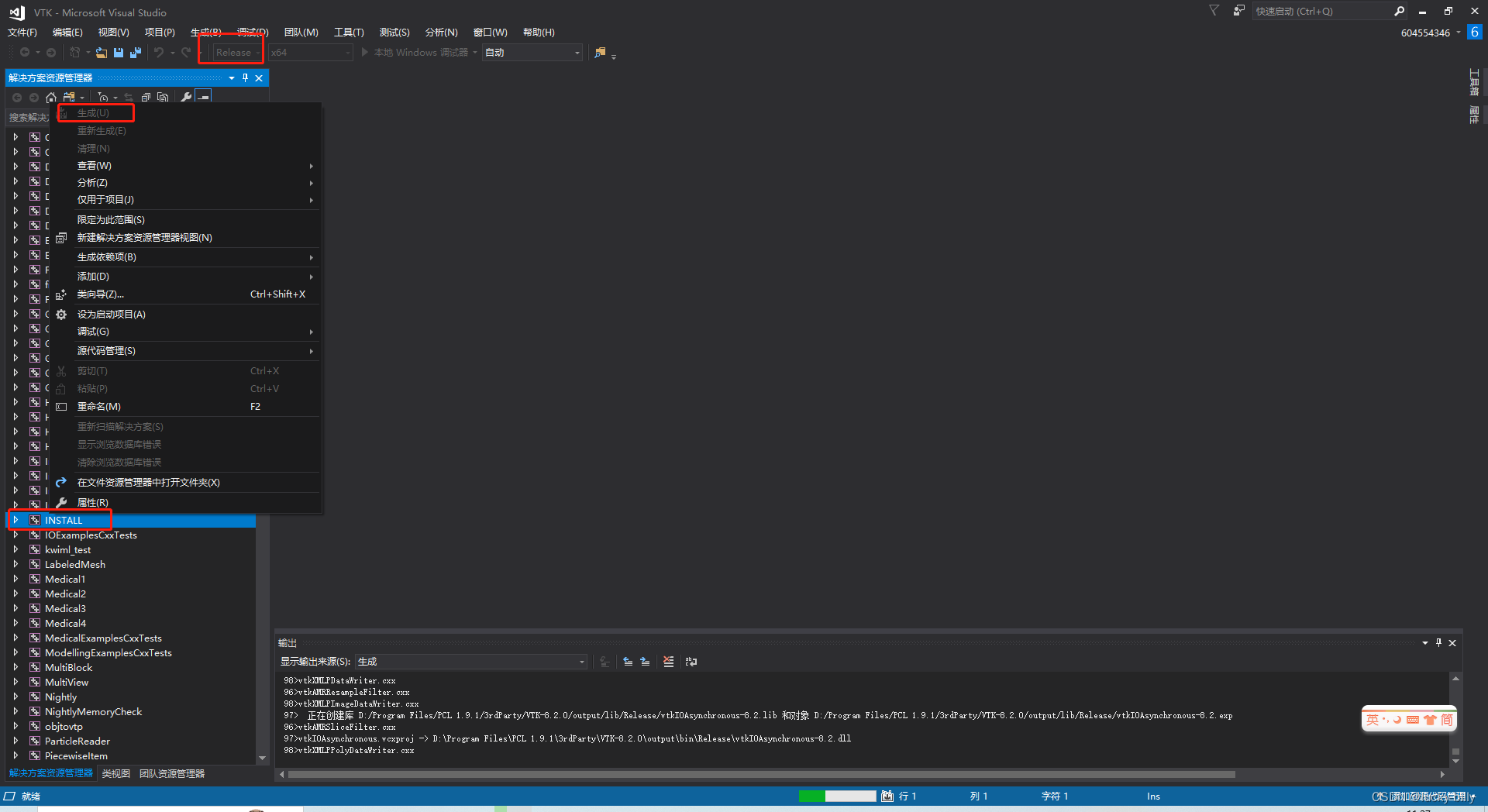1488x812 pixels.
Task: Expand the Medical1 project node
Action: click(x=15, y=580)
